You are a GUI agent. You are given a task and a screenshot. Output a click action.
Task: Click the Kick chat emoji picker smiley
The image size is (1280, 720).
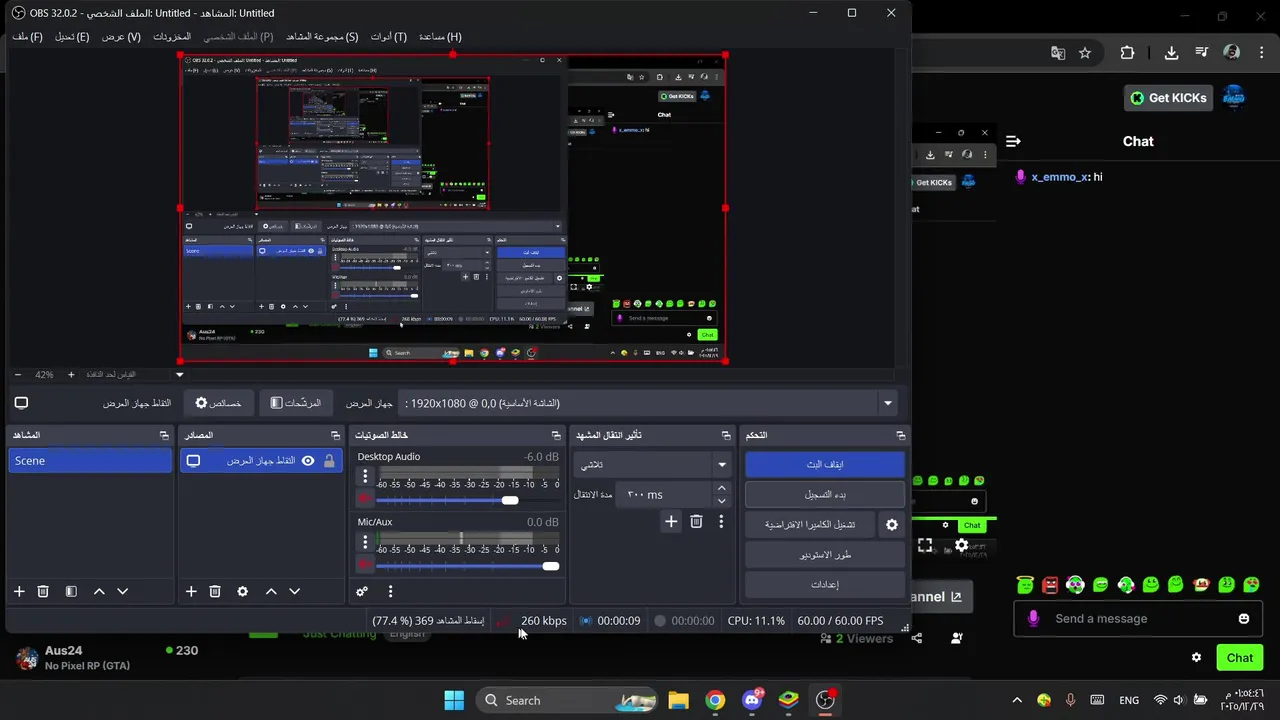point(1244,619)
